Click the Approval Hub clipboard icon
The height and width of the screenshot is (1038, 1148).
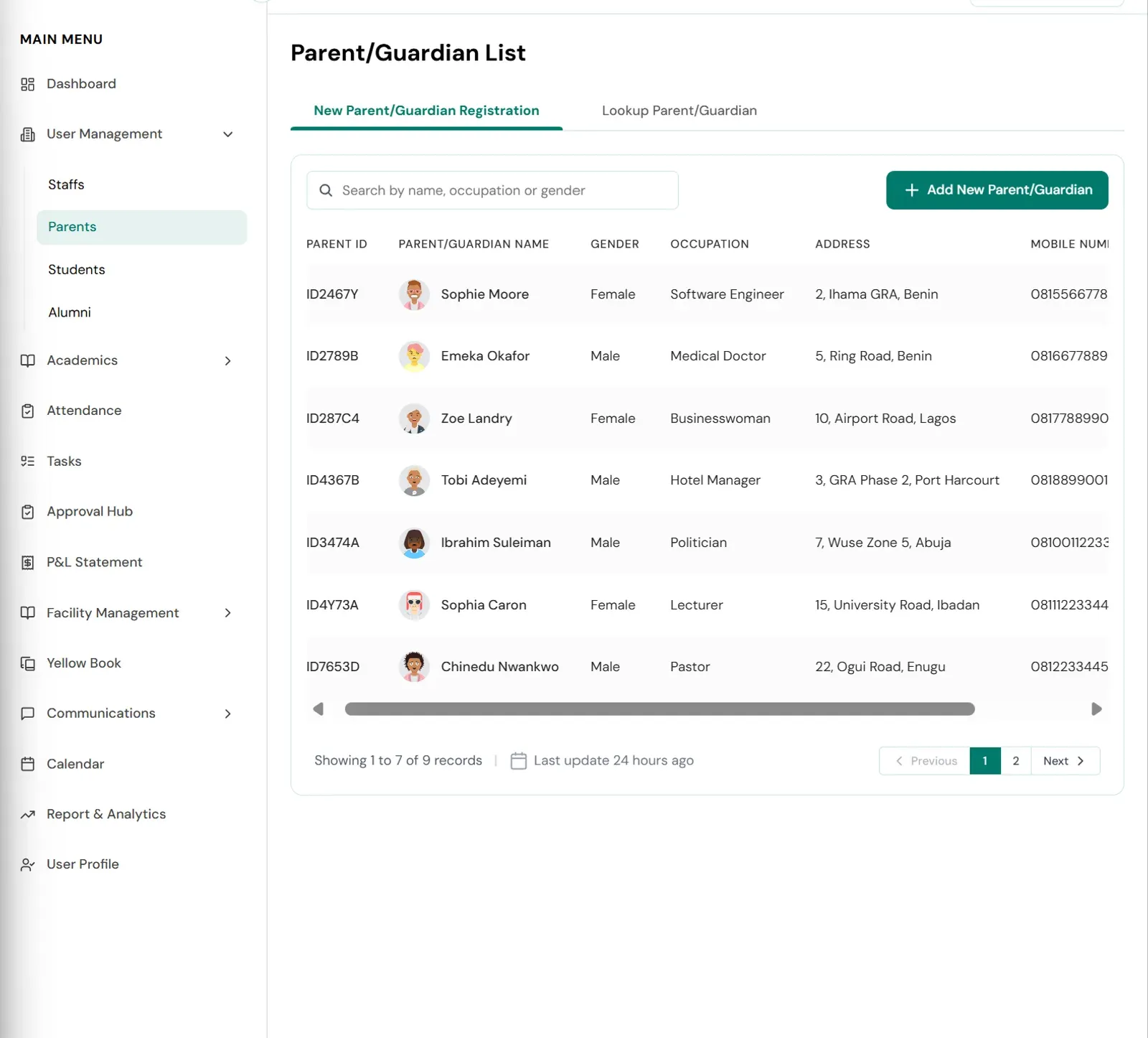point(27,512)
